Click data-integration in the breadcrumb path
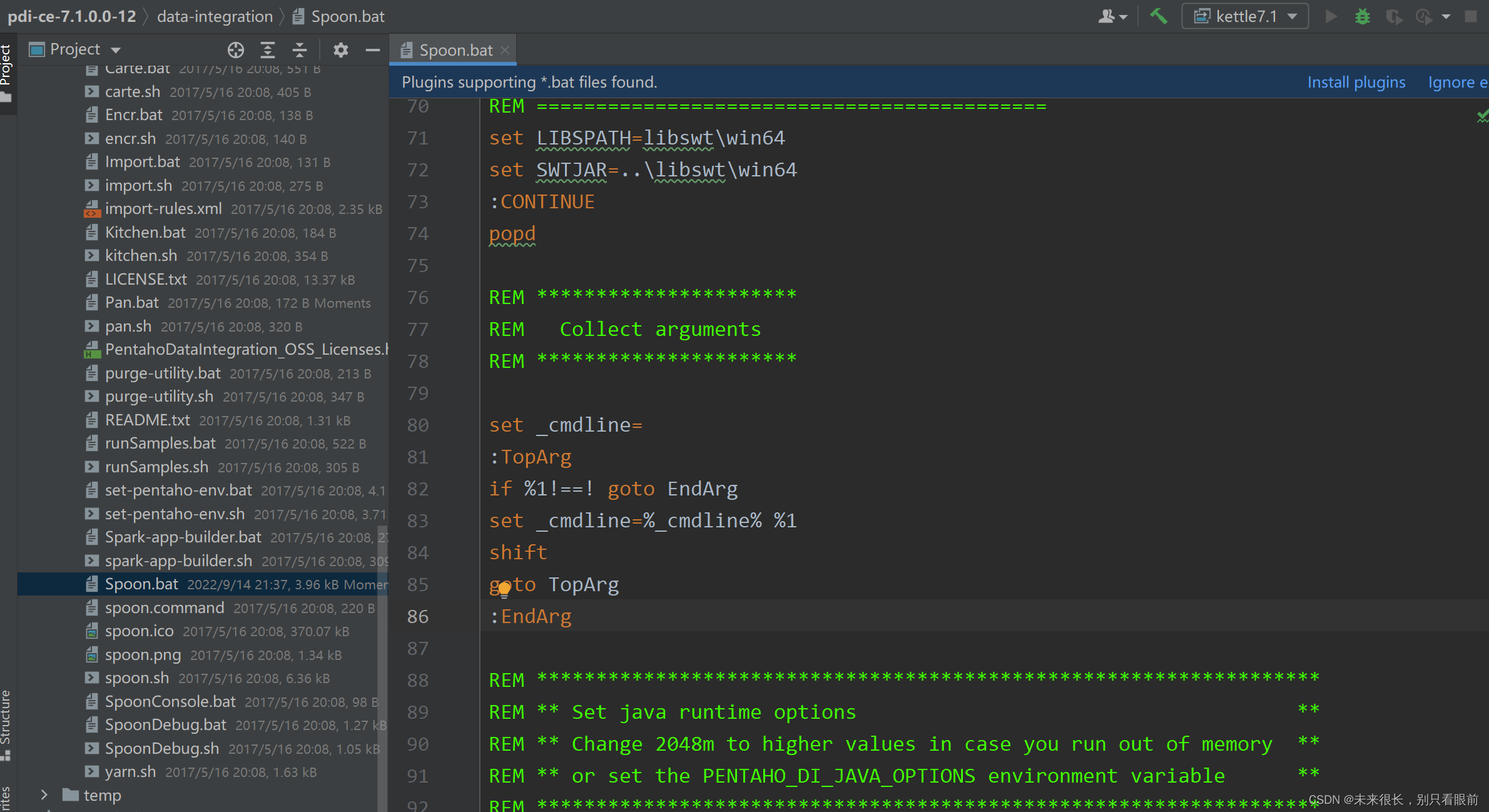 215,16
